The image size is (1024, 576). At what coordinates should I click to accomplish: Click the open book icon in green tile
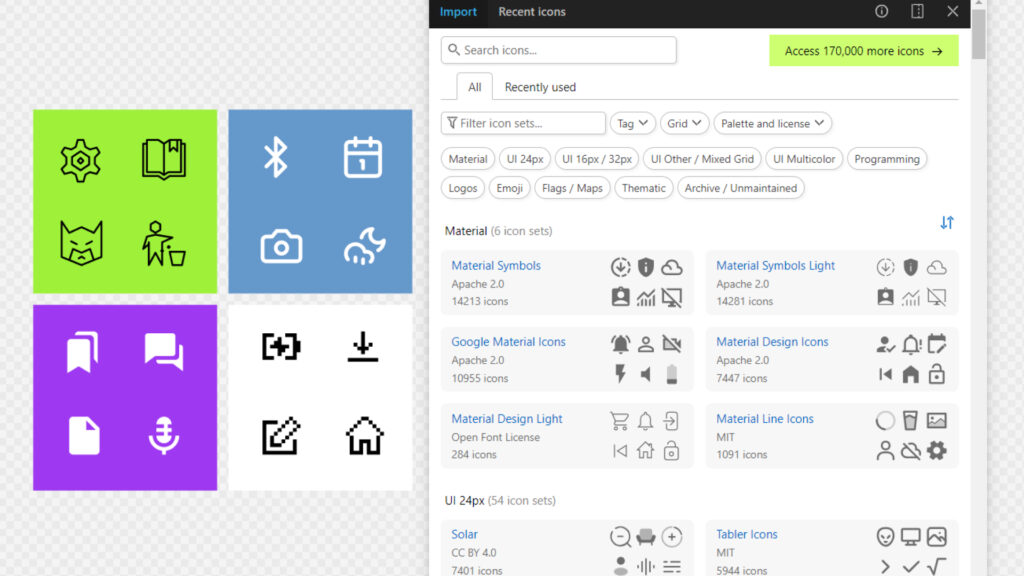[164, 159]
